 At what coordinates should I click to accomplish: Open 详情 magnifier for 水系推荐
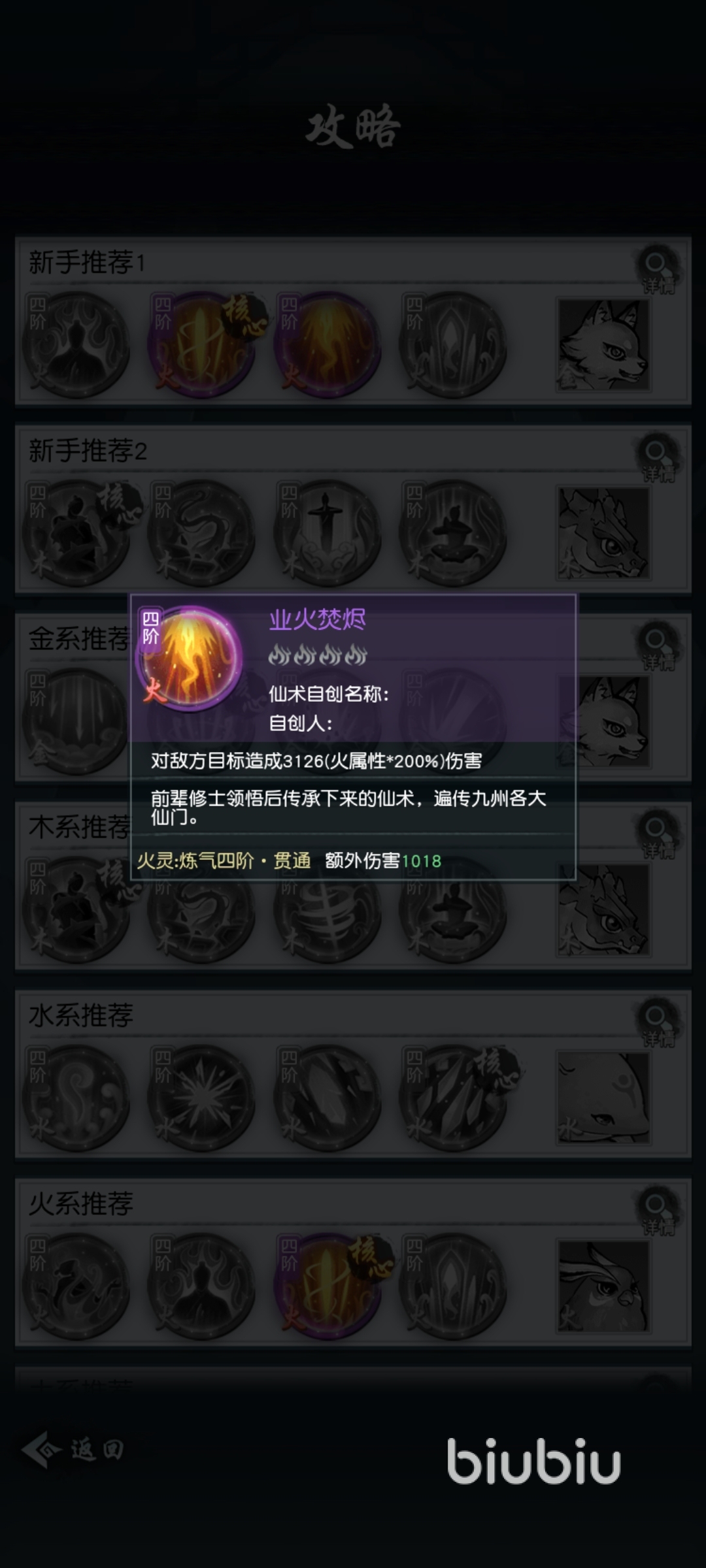(658, 1022)
